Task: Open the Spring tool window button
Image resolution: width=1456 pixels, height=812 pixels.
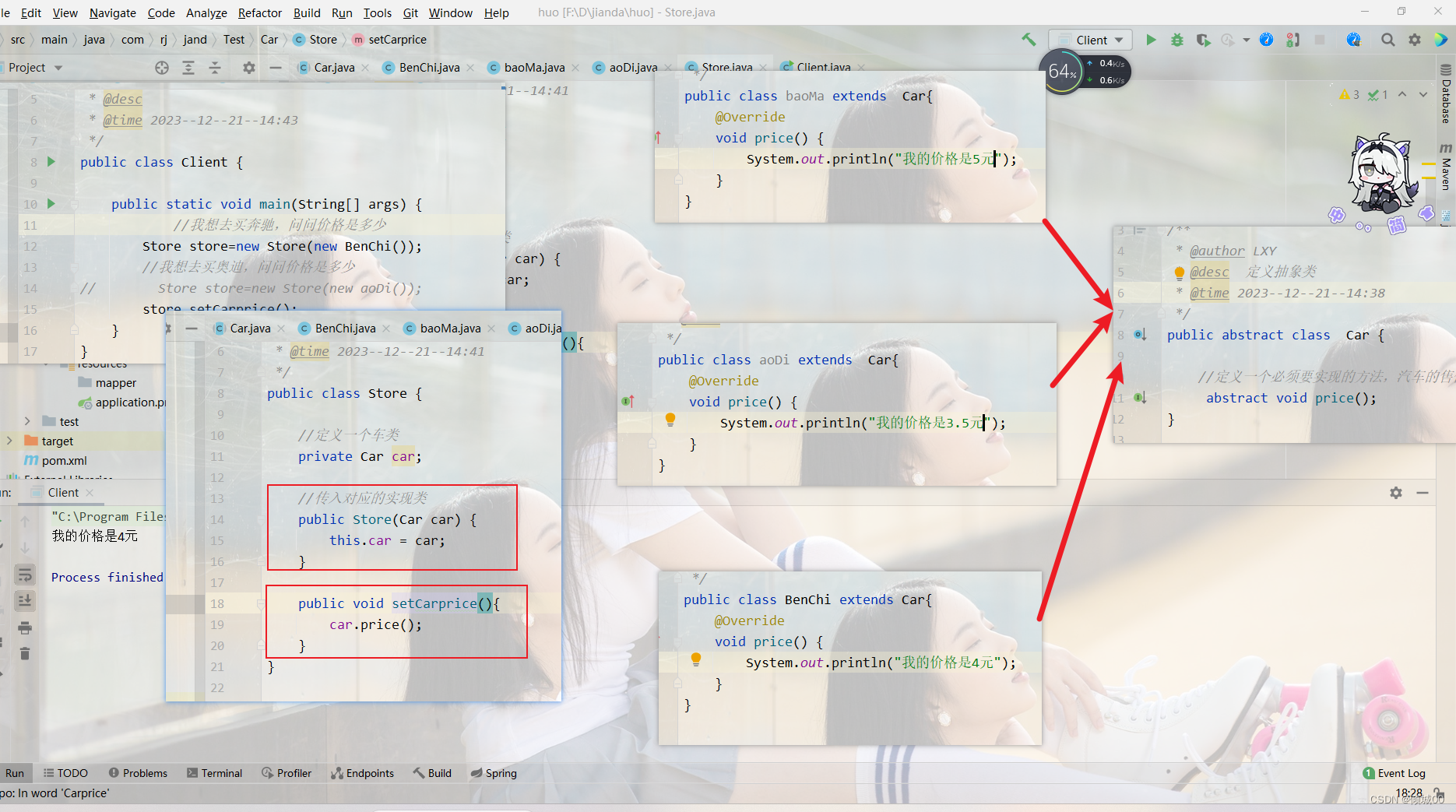Action: [x=494, y=773]
